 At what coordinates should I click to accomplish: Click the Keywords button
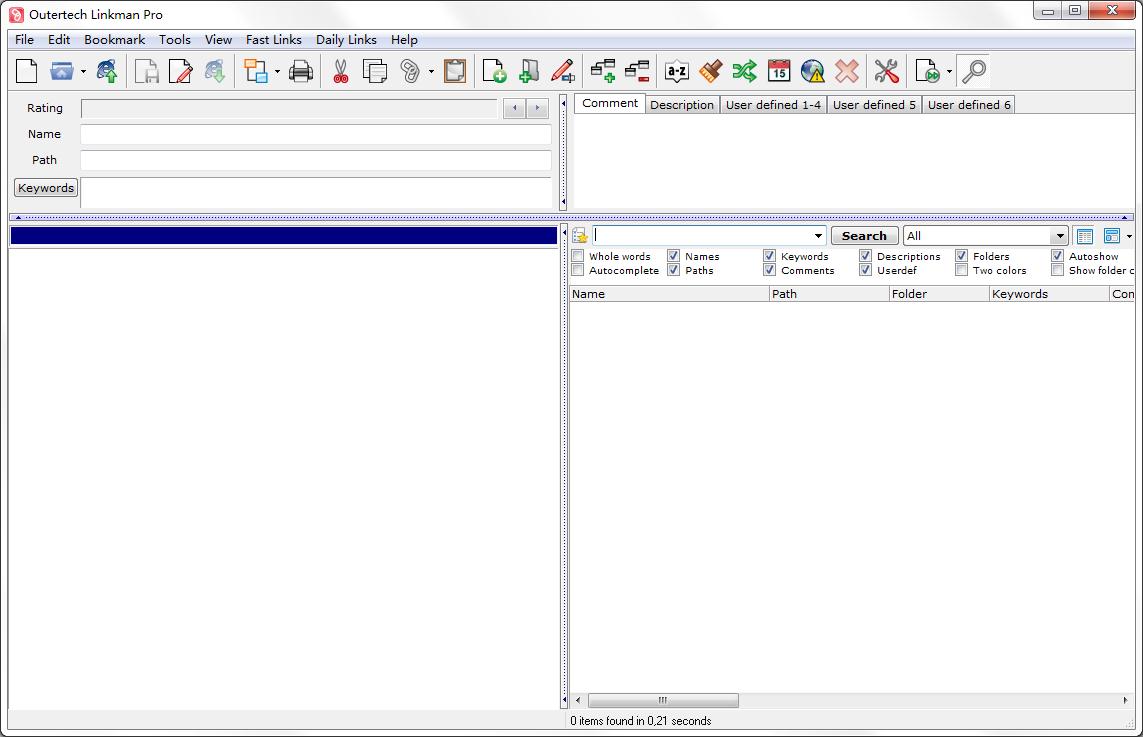(46, 188)
